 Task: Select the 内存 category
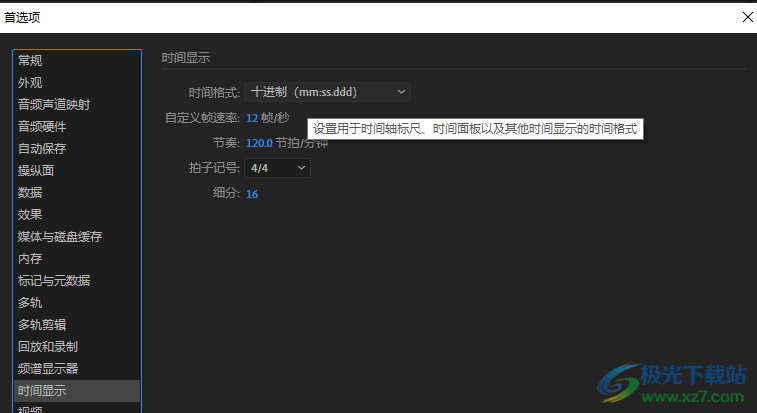(x=30, y=259)
